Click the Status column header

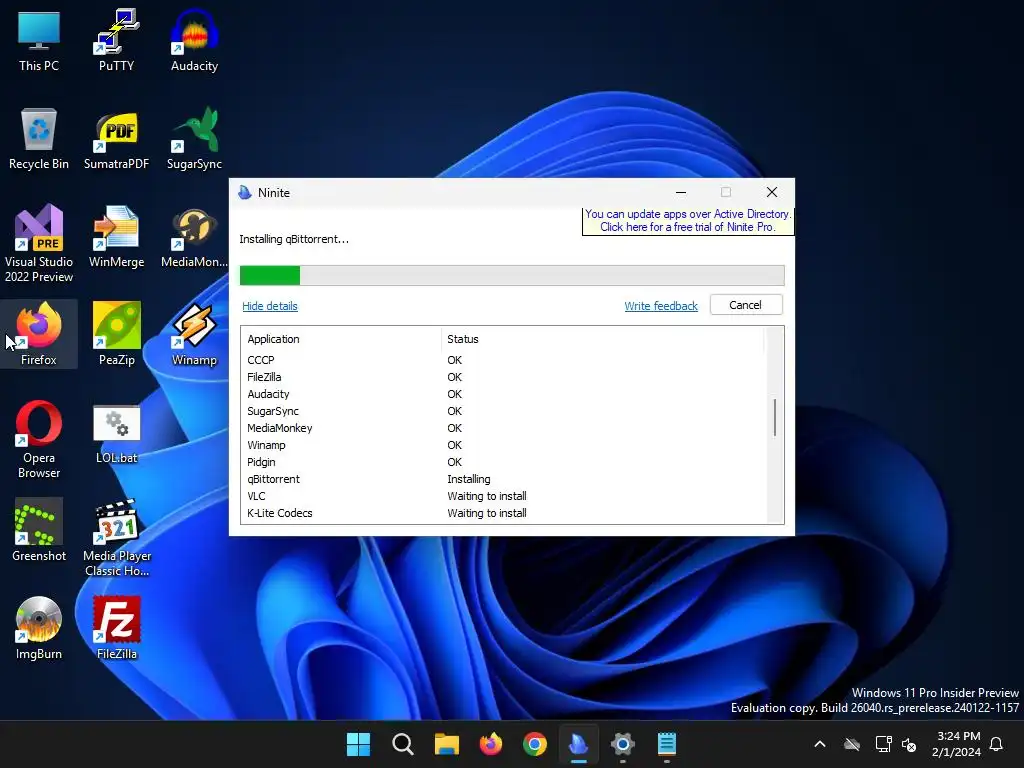click(601, 339)
